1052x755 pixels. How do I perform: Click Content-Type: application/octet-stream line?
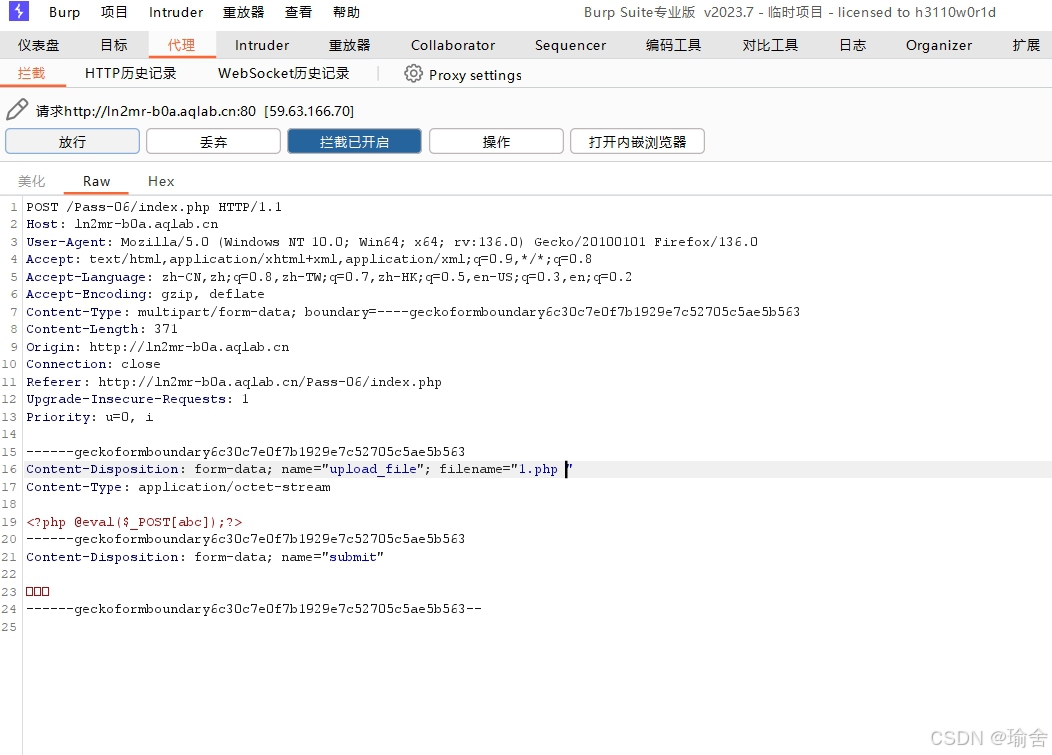[x=178, y=487]
